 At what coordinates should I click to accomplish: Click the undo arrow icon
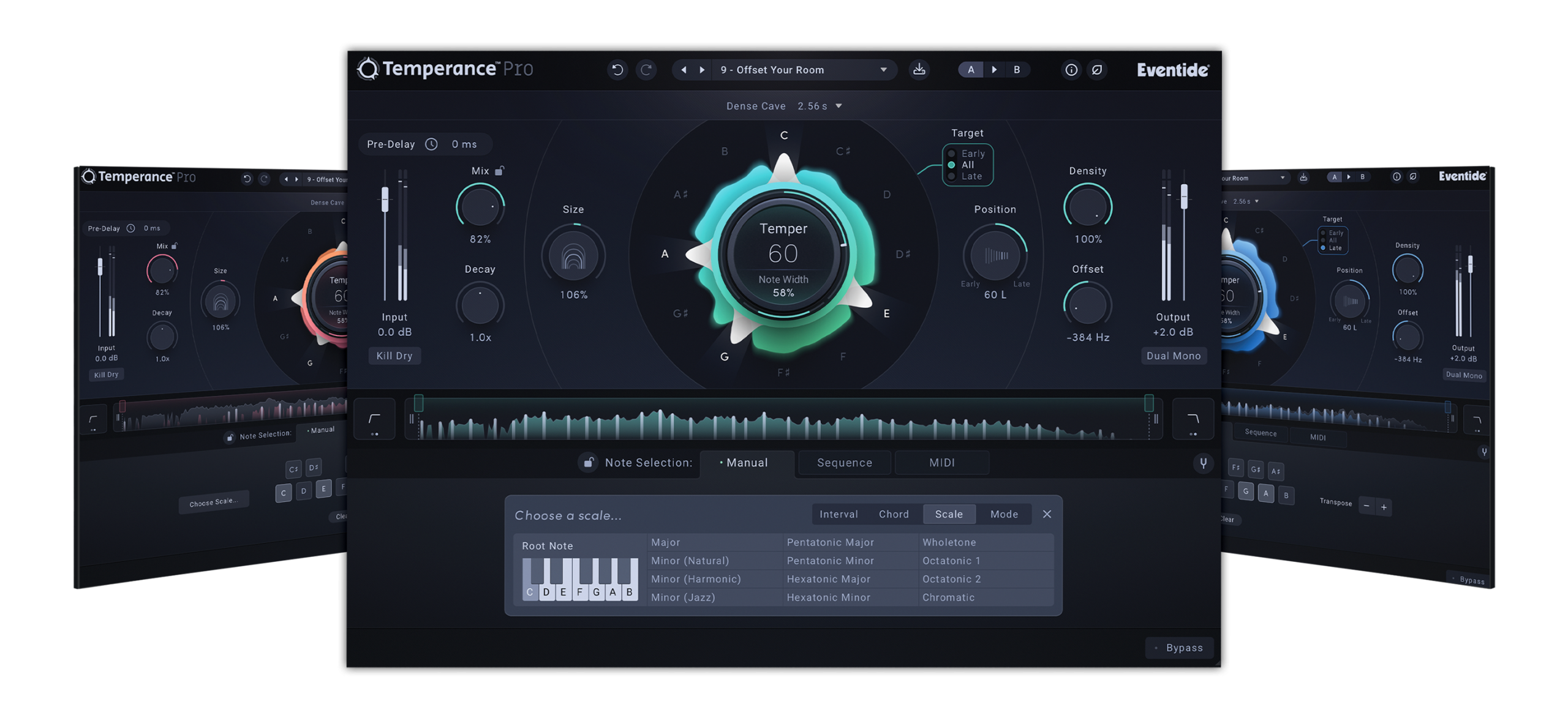point(617,70)
